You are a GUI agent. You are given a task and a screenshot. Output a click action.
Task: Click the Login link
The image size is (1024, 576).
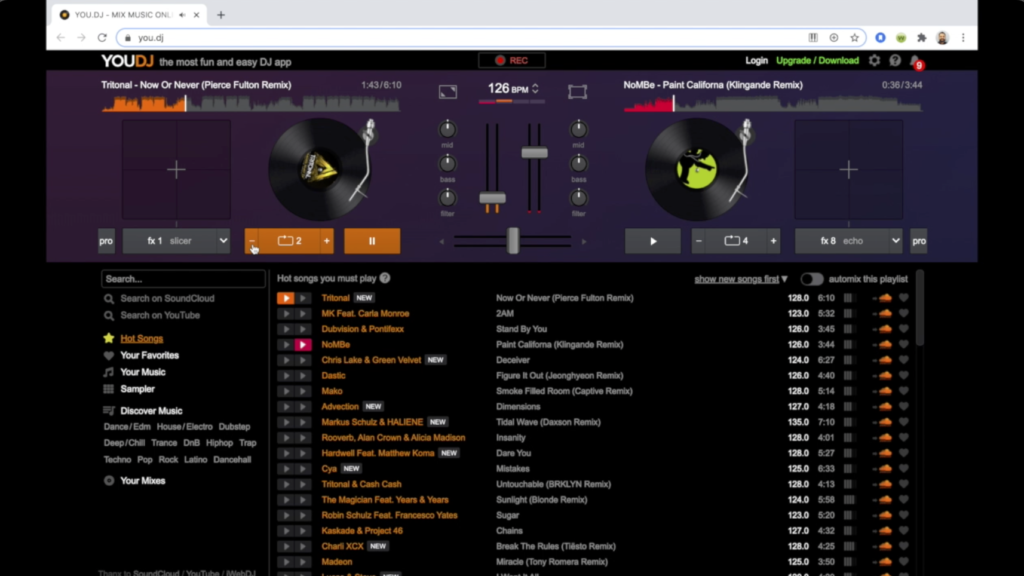point(756,61)
